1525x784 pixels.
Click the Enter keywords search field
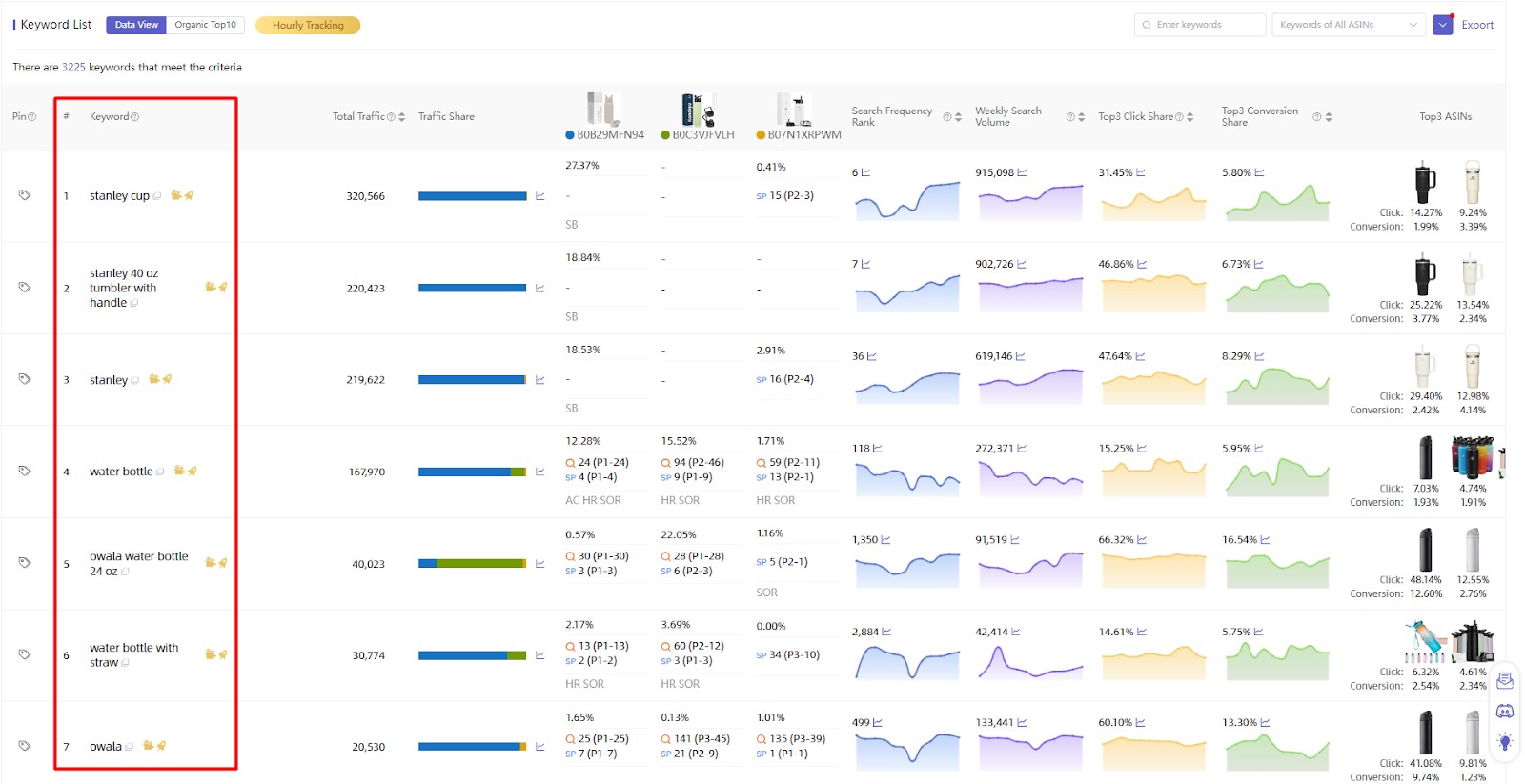(1200, 25)
